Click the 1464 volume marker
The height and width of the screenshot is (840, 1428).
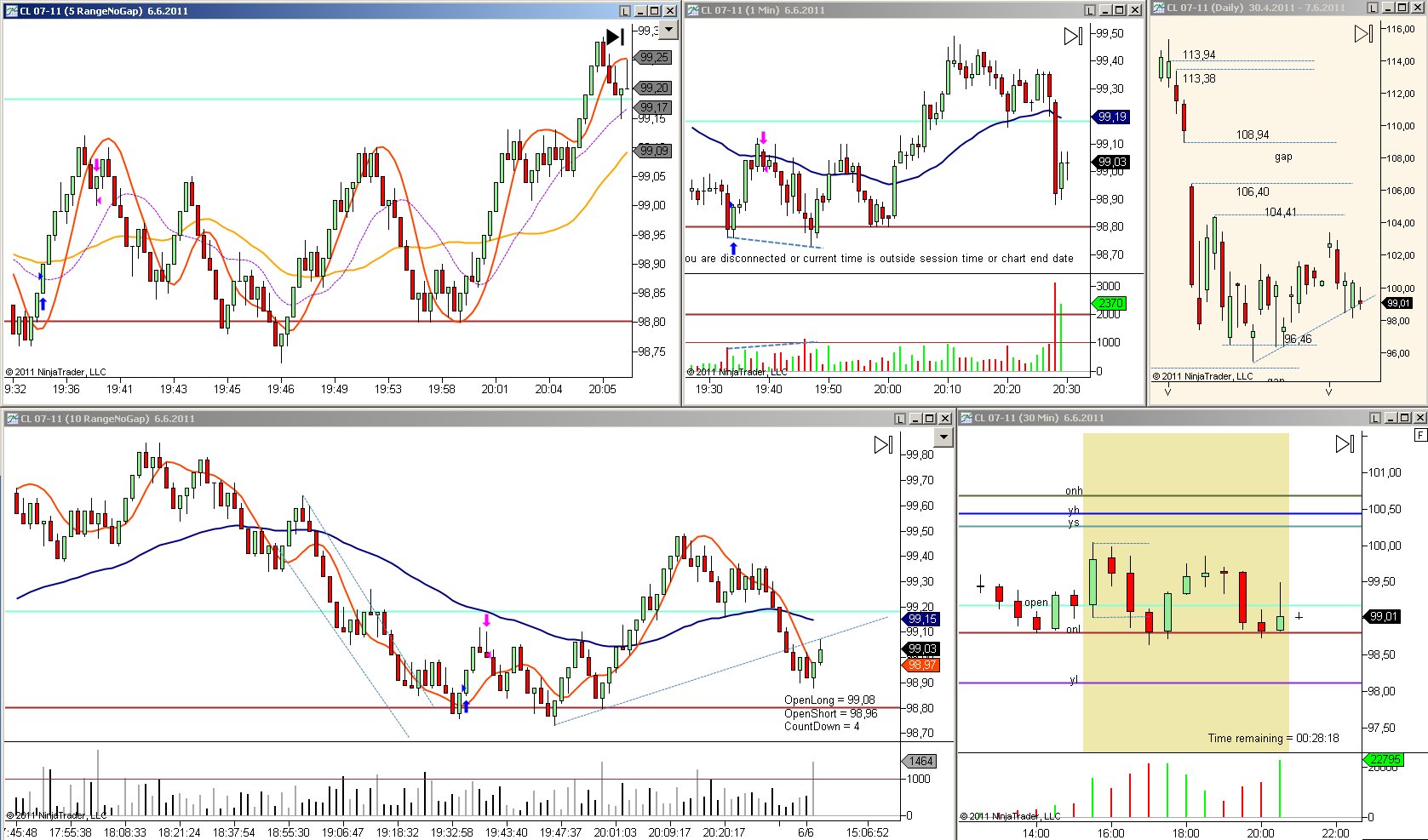920,761
